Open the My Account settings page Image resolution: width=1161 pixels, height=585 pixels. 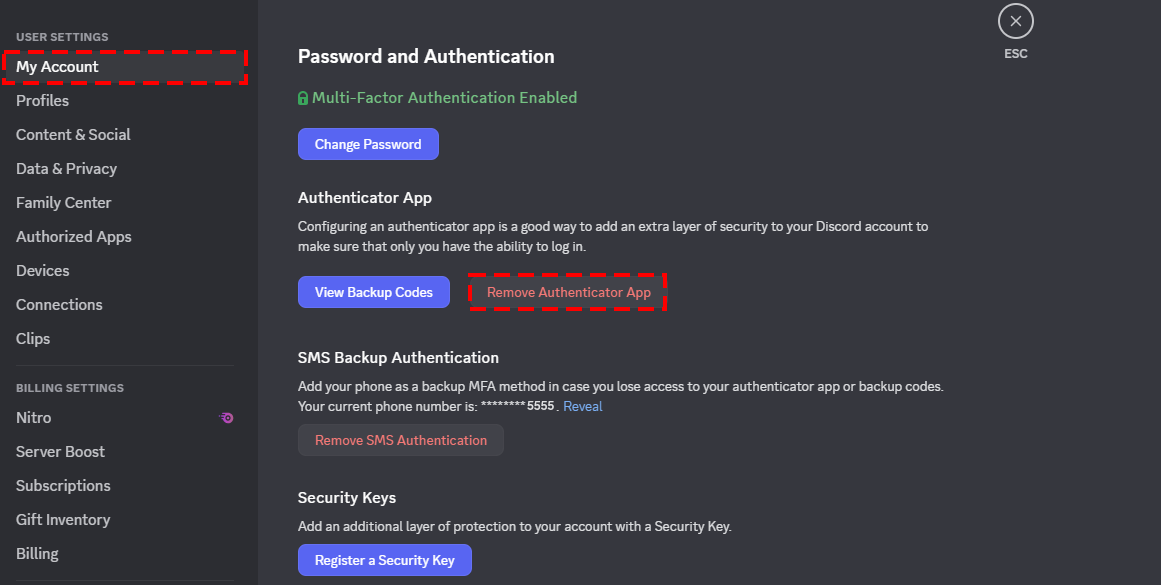(124, 67)
